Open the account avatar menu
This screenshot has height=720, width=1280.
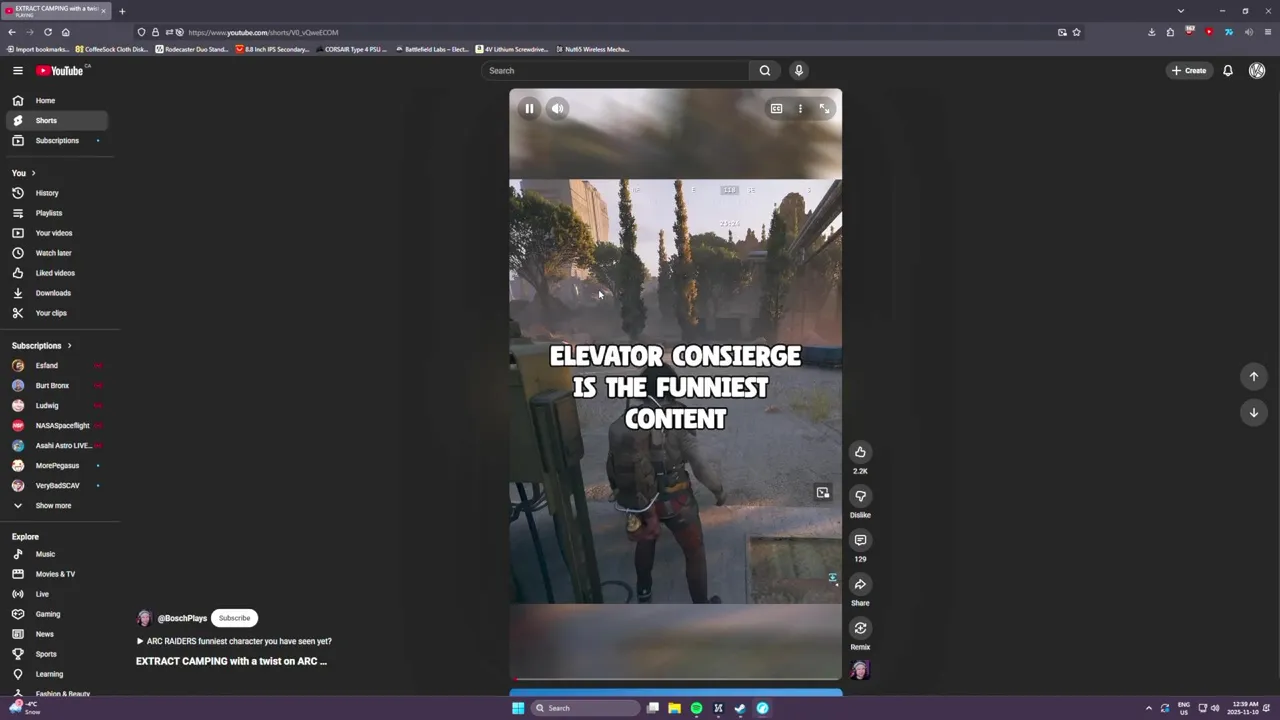tap(1257, 70)
